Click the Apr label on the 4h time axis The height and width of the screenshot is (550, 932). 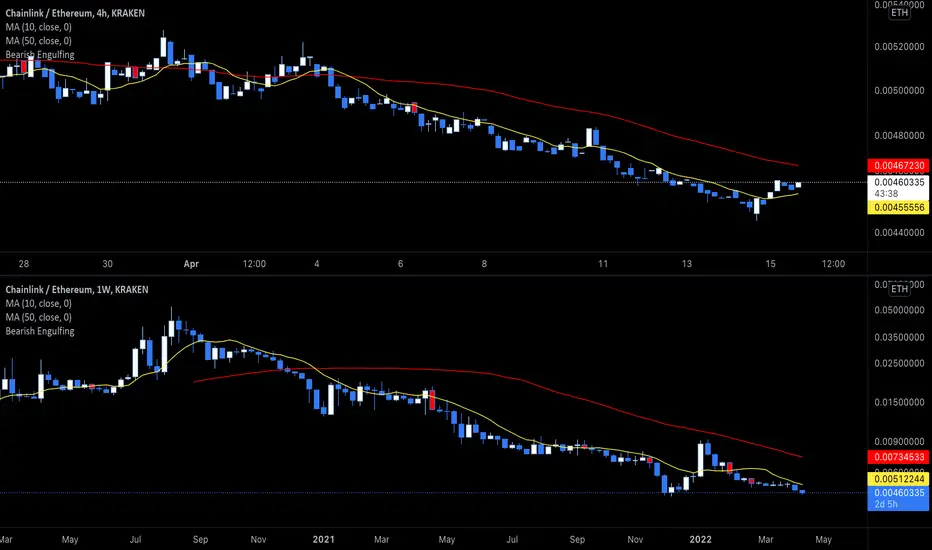191,264
